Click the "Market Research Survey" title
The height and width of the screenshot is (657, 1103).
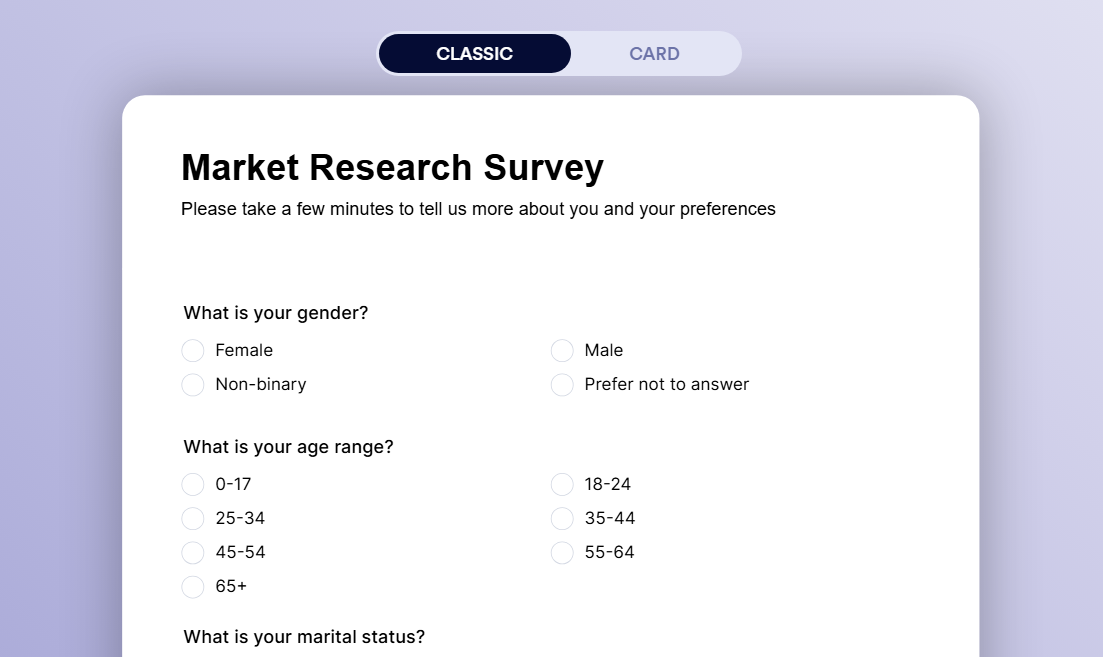(x=392, y=167)
